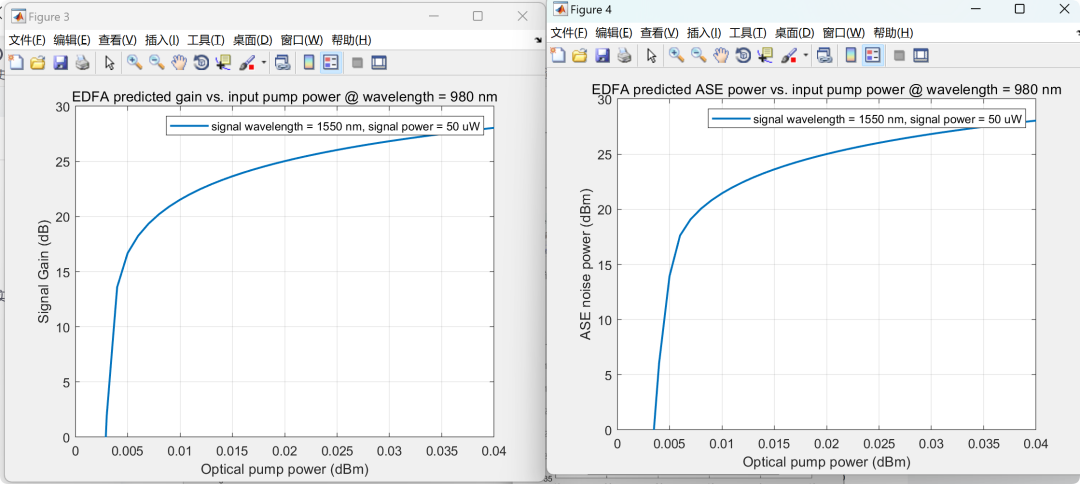The width and height of the screenshot is (1080, 484).
Task: Open 查看(V) menu in Figure 4
Action: [660, 32]
